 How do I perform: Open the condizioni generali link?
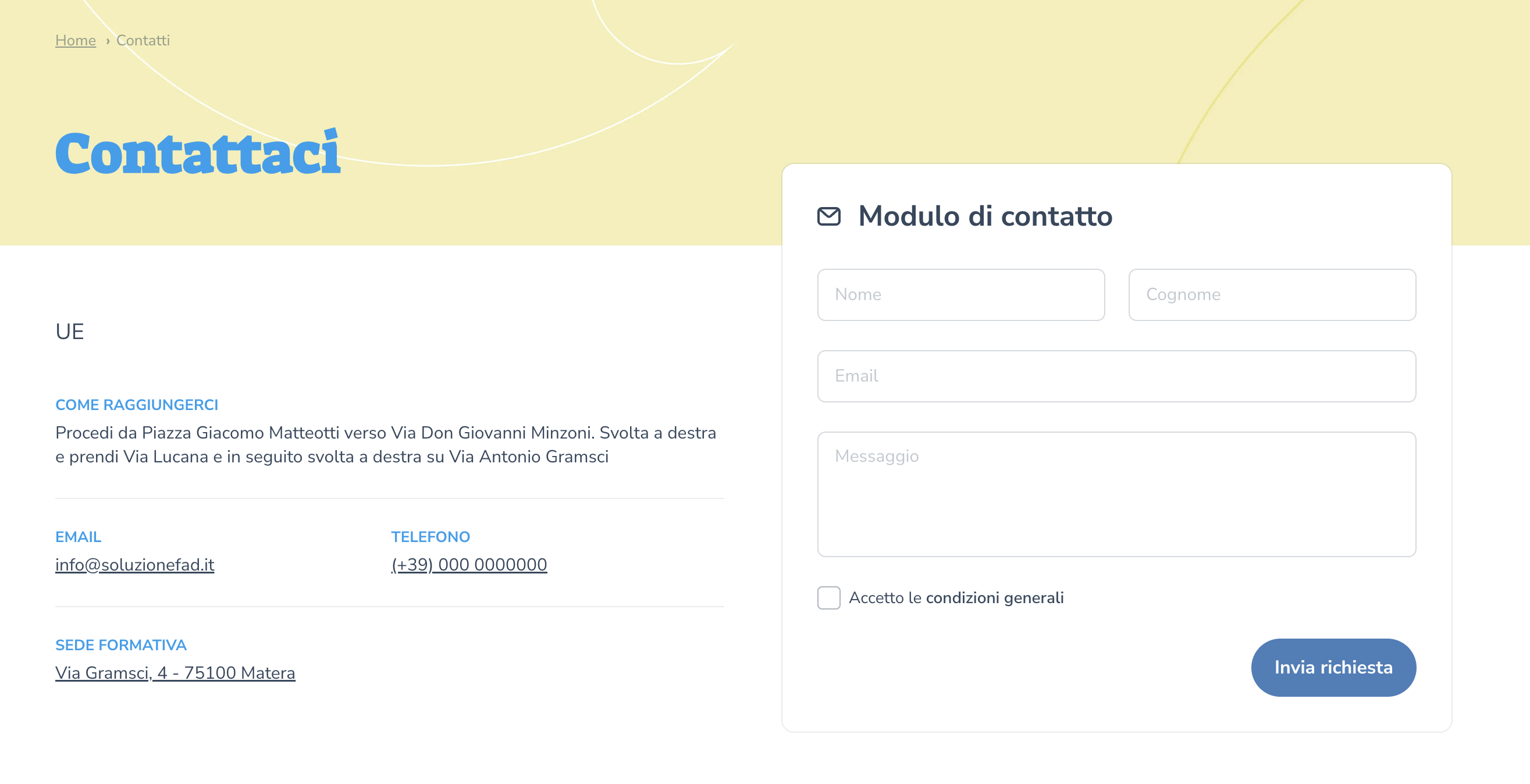pyautogui.click(x=994, y=597)
